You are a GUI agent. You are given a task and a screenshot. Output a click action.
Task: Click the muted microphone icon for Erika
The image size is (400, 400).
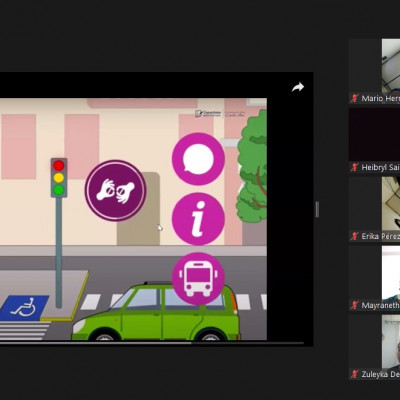click(x=354, y=236)
